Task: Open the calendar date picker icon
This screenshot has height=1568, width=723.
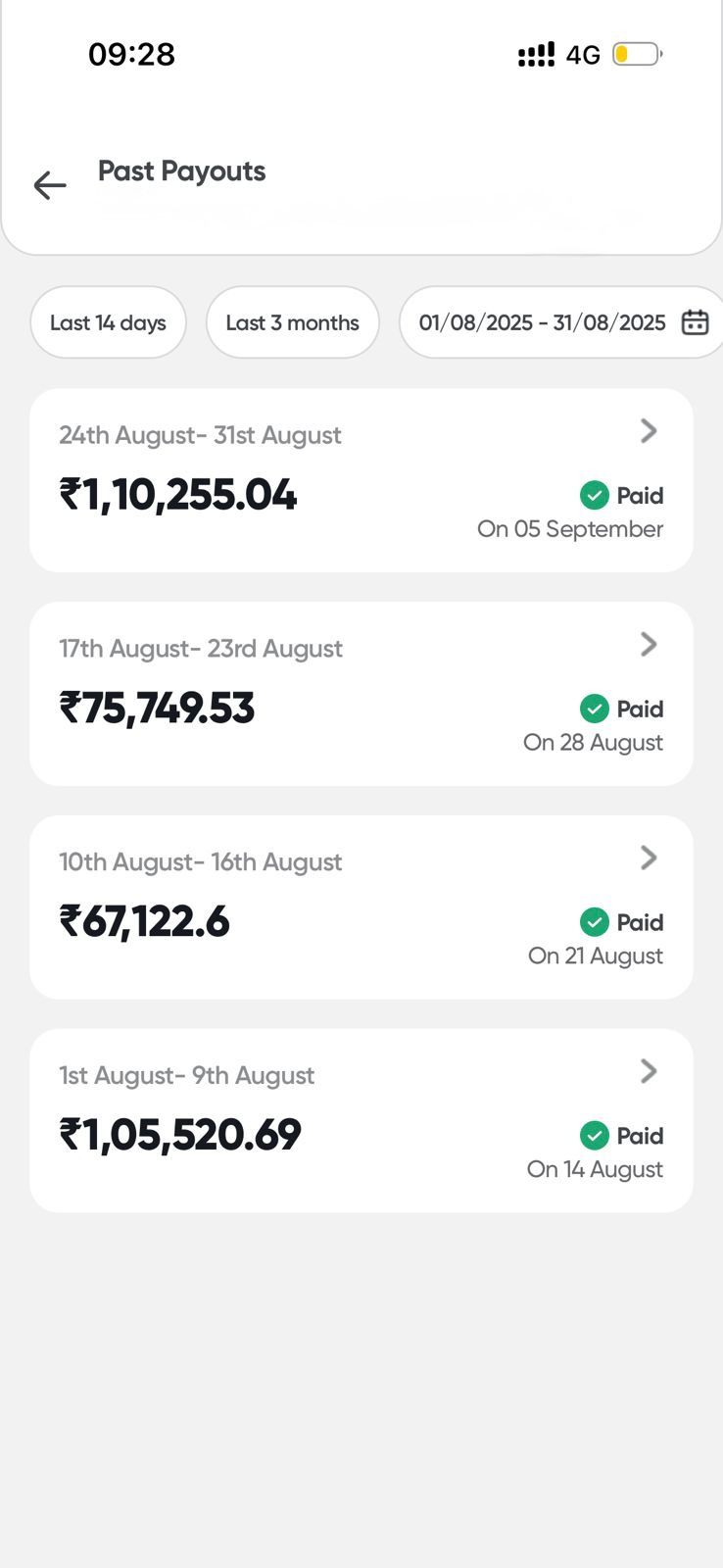Action: pos(695,322)
